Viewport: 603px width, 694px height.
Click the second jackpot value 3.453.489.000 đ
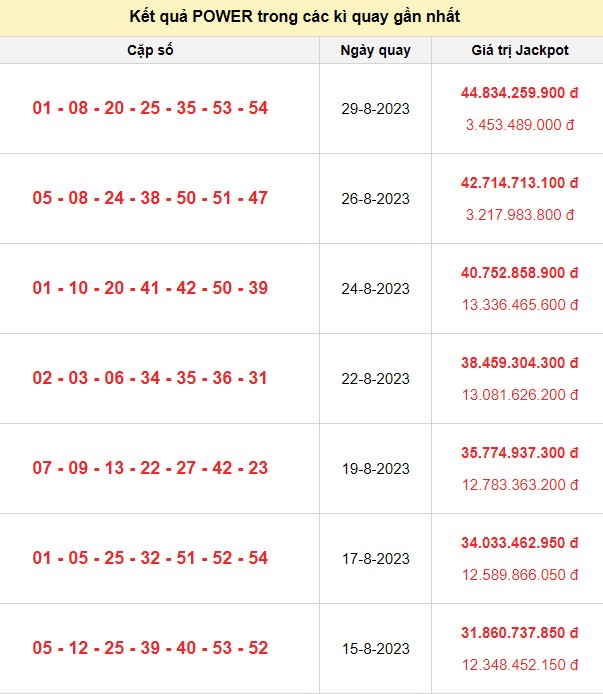pos(520,125)
